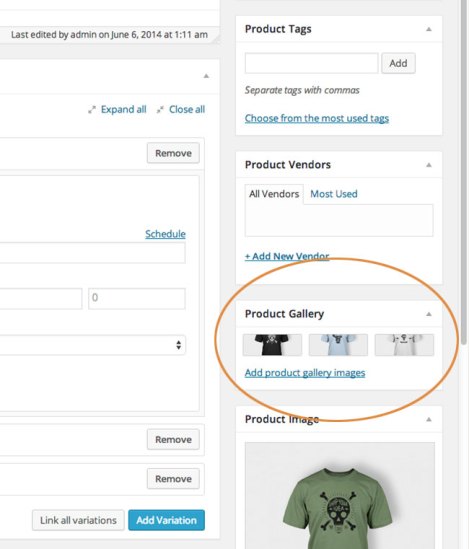The height and width of the screenshot is (549, 469).
Task: Click the blue Add Variation button
Action: [167, 520]
